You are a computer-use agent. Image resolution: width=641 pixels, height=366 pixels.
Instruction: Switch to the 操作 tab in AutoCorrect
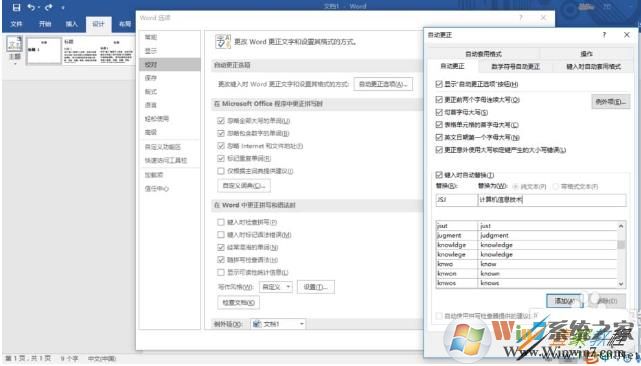tap(587, 54)
